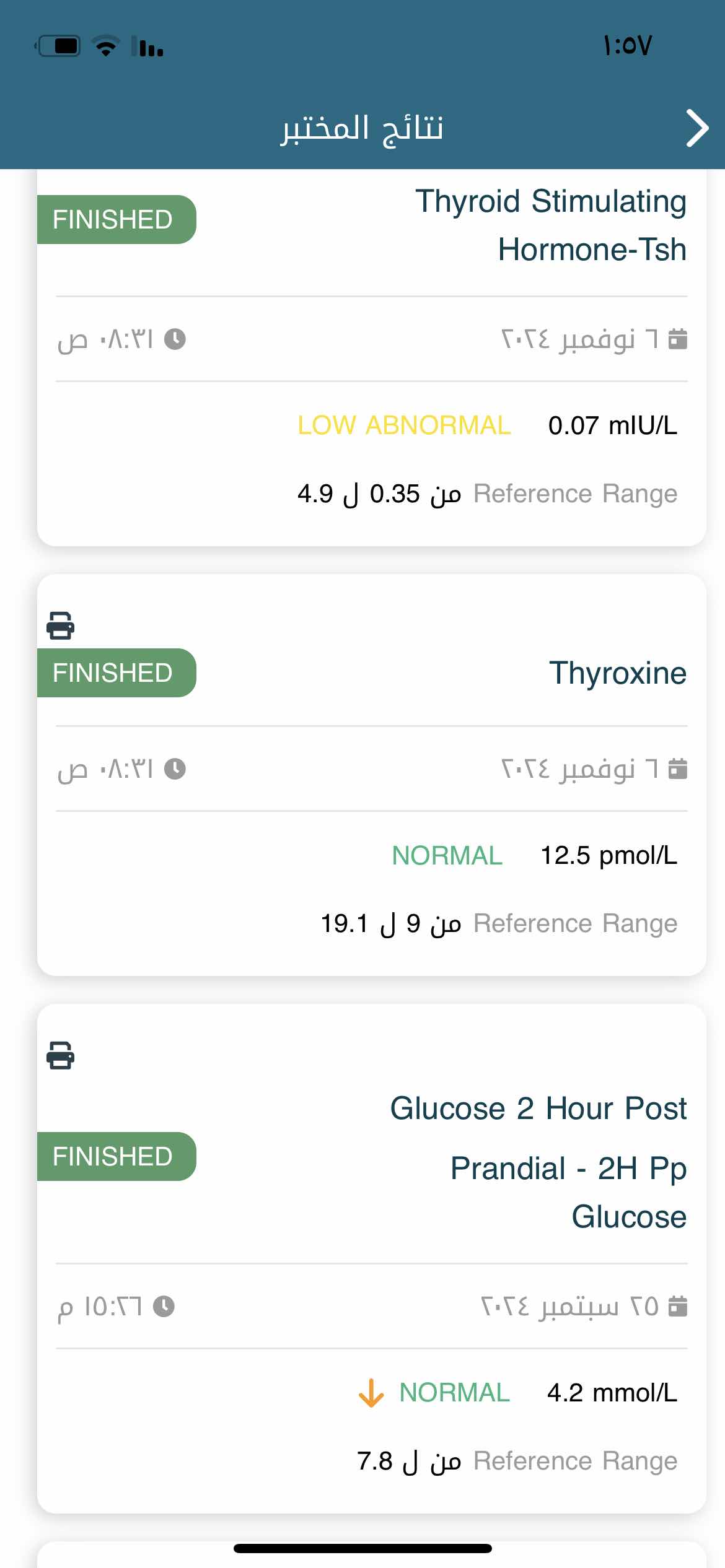Open the Thyroxine test title
Viewport: 725px width, 1568px height.
[618, 673]
